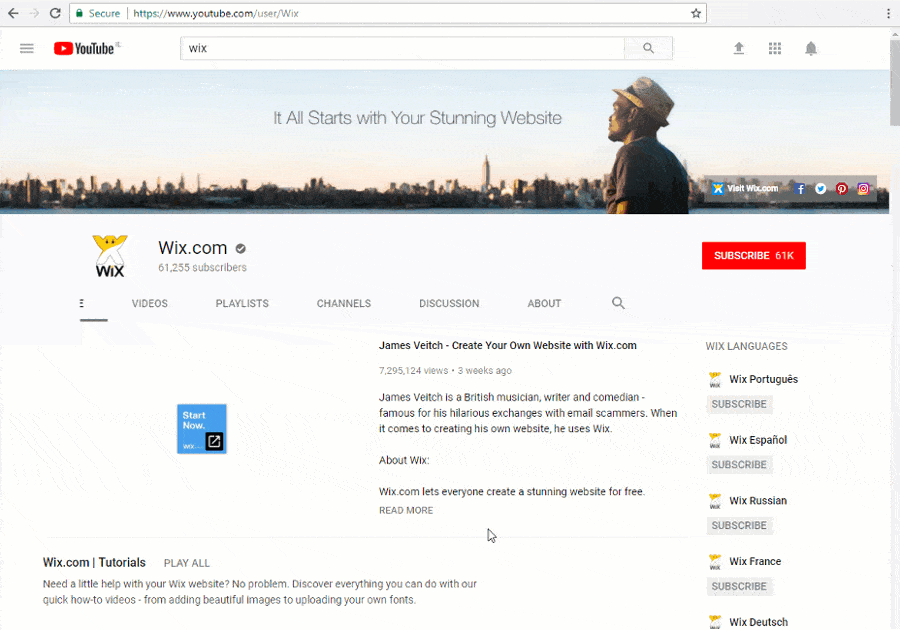Search within the channel using magnifier
Screen dimensions: 900x630
pos(618,303)
